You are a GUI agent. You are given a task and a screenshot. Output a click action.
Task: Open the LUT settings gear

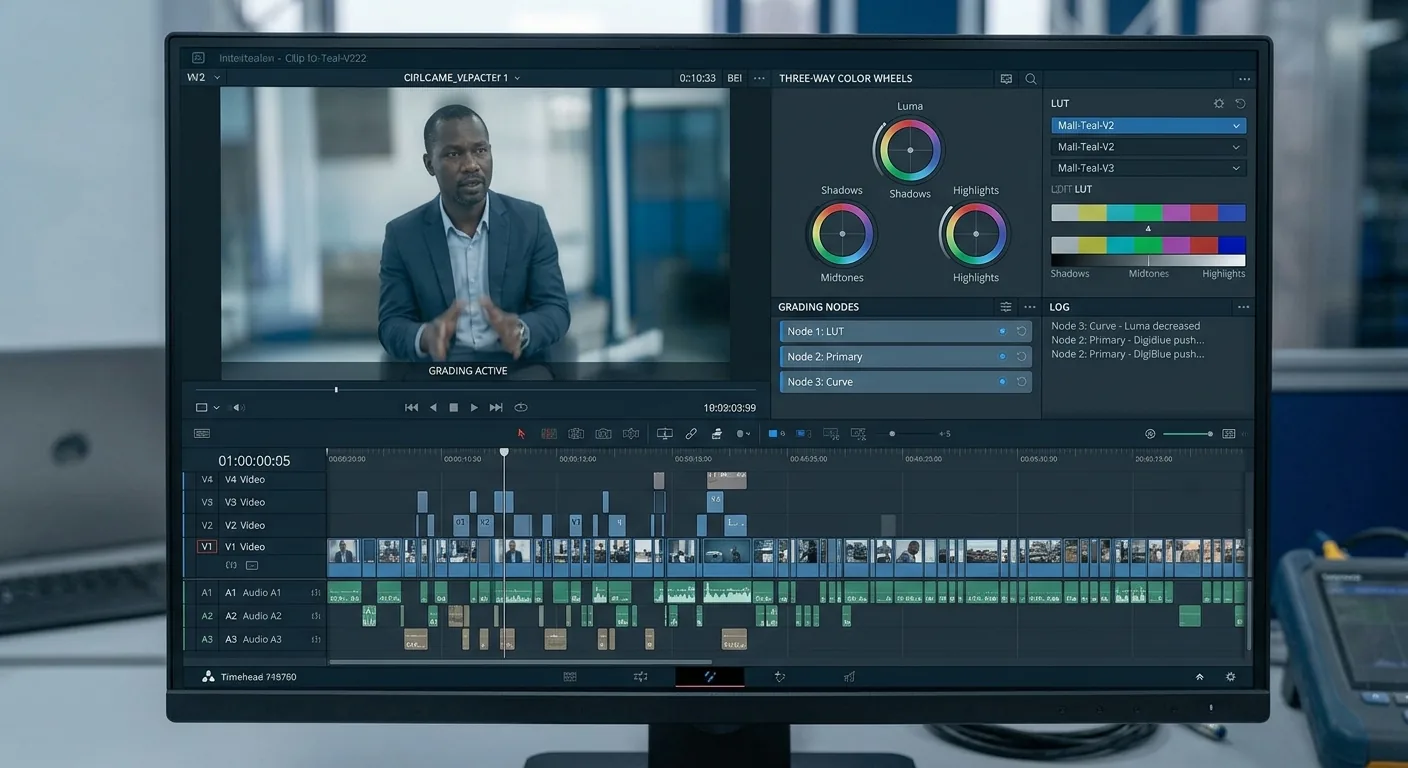coord(1218,103)
